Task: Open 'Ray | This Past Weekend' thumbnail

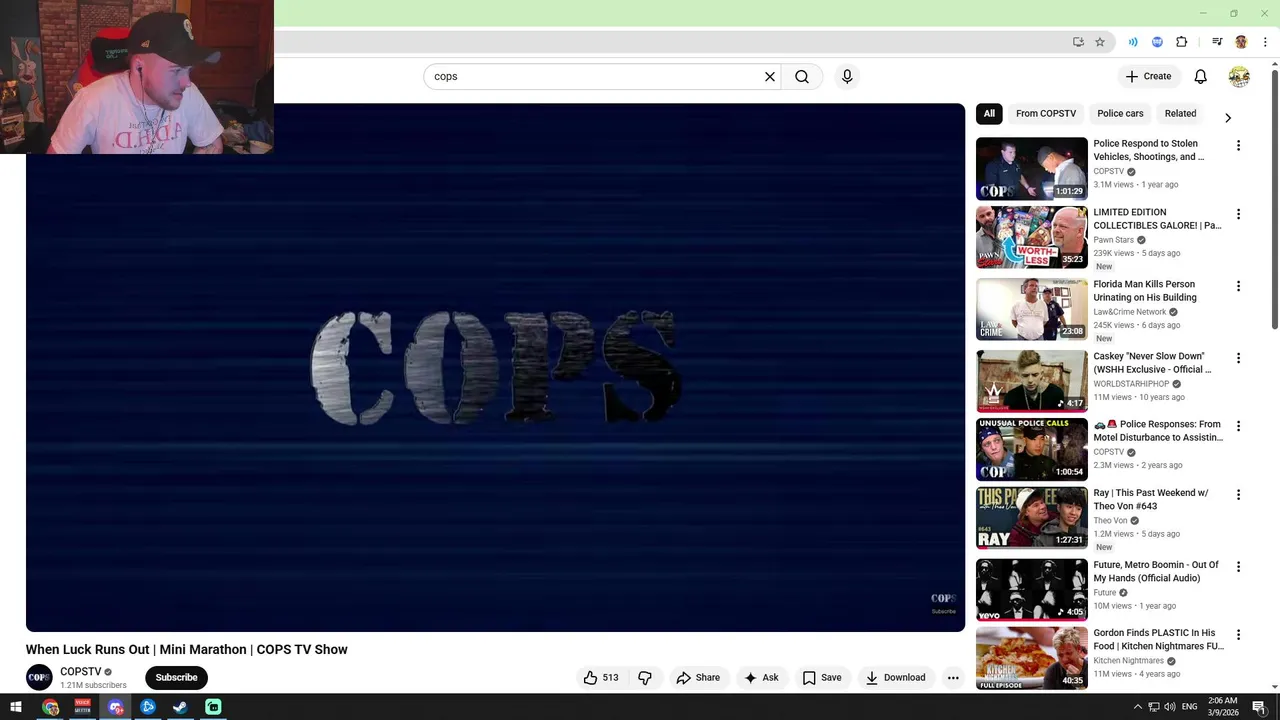Action: [x=1031, y=518]
